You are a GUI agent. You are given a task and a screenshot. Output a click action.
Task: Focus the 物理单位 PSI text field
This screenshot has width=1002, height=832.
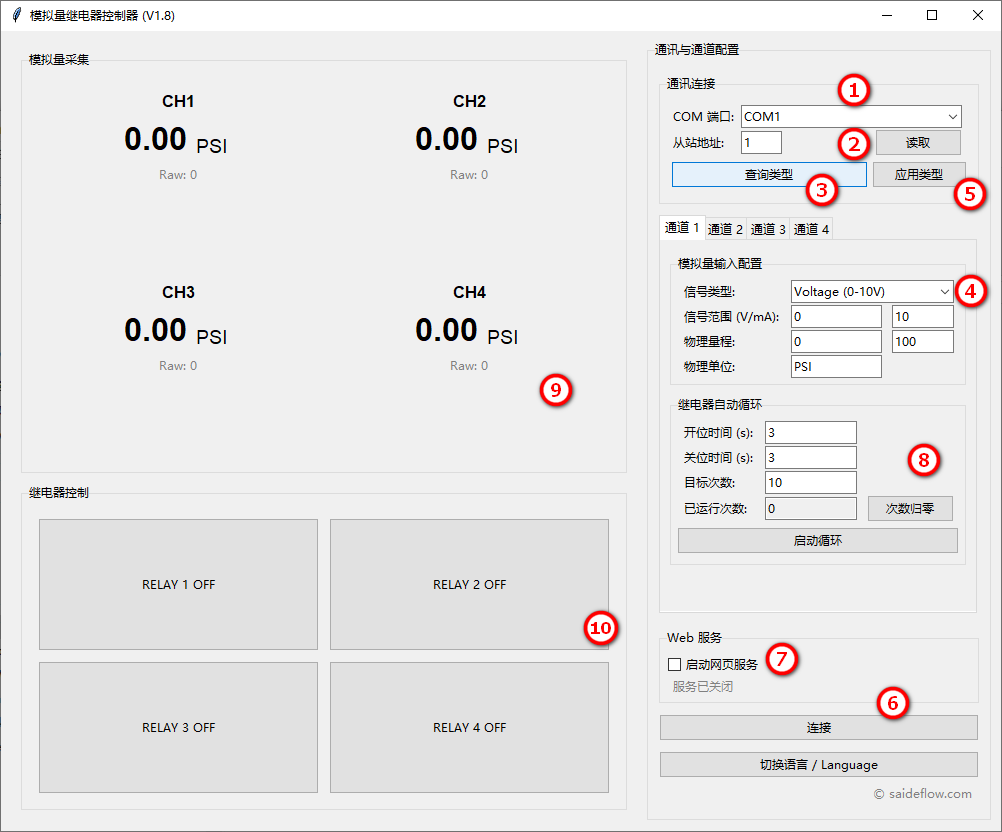[x=835, y=366]
